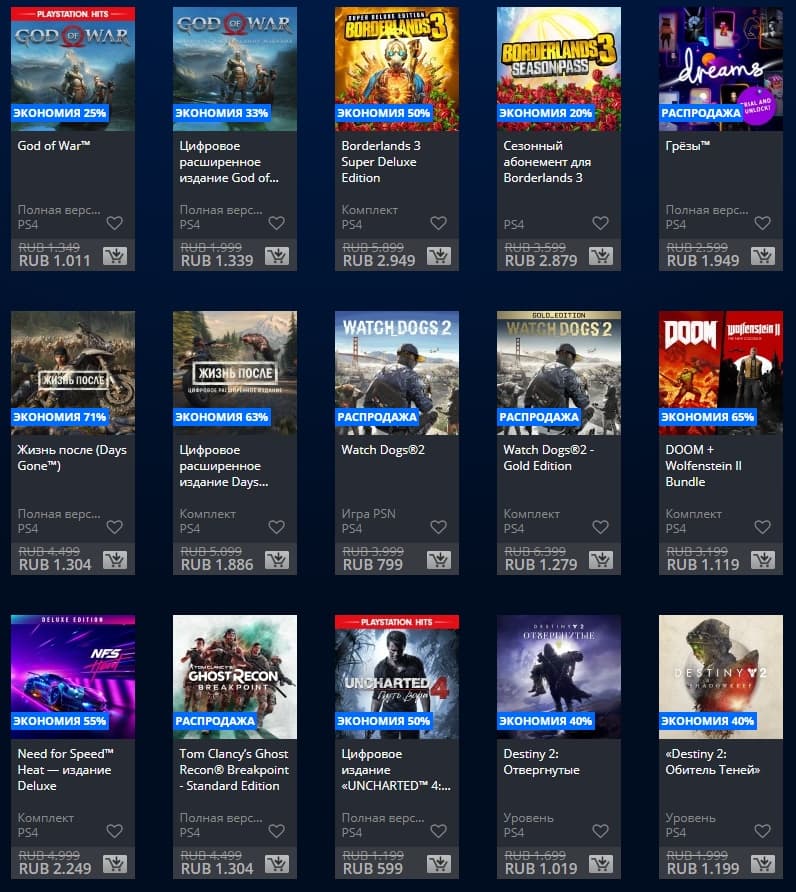Click the 'ЭКОНОМИЯ 65%' discount badge
The width and height of the screenshot is (796, 892).
pos(707,417)
